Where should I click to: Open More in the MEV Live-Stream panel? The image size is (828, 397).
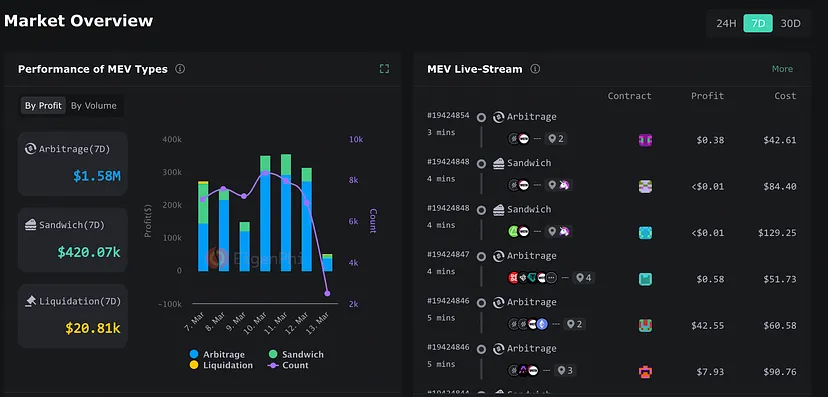point(782,69)
